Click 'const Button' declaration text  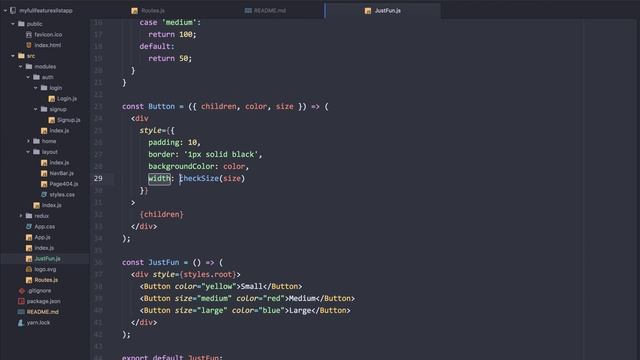[148, 107]
